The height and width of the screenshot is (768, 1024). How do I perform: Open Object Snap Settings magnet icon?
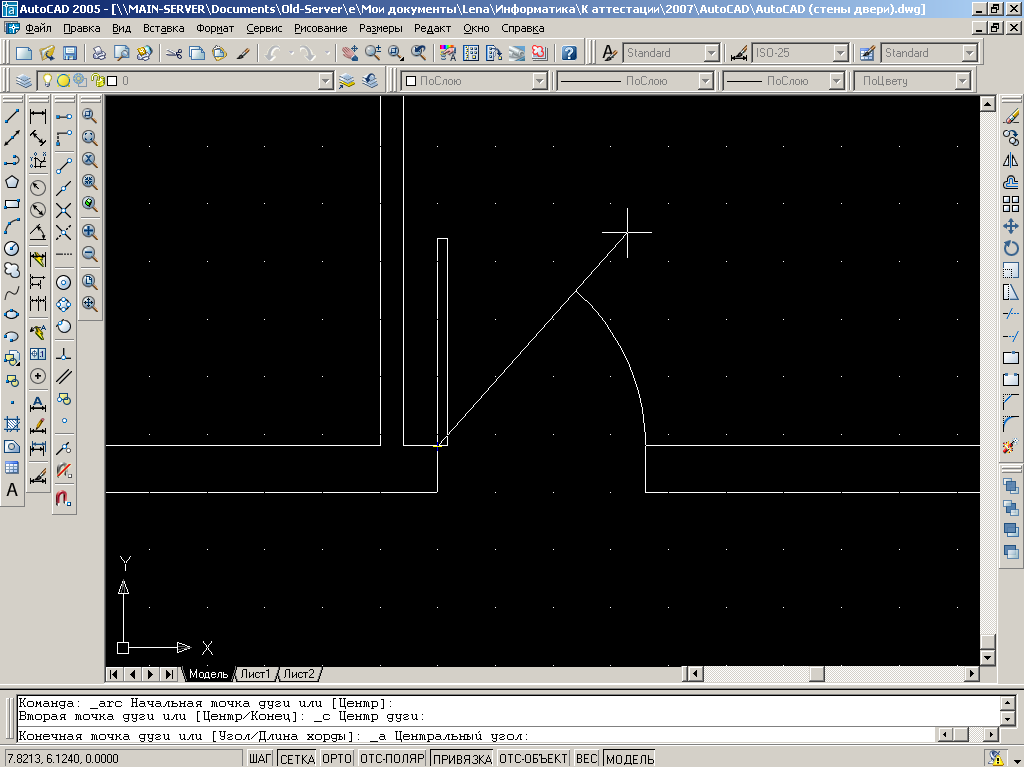[64, 498]
